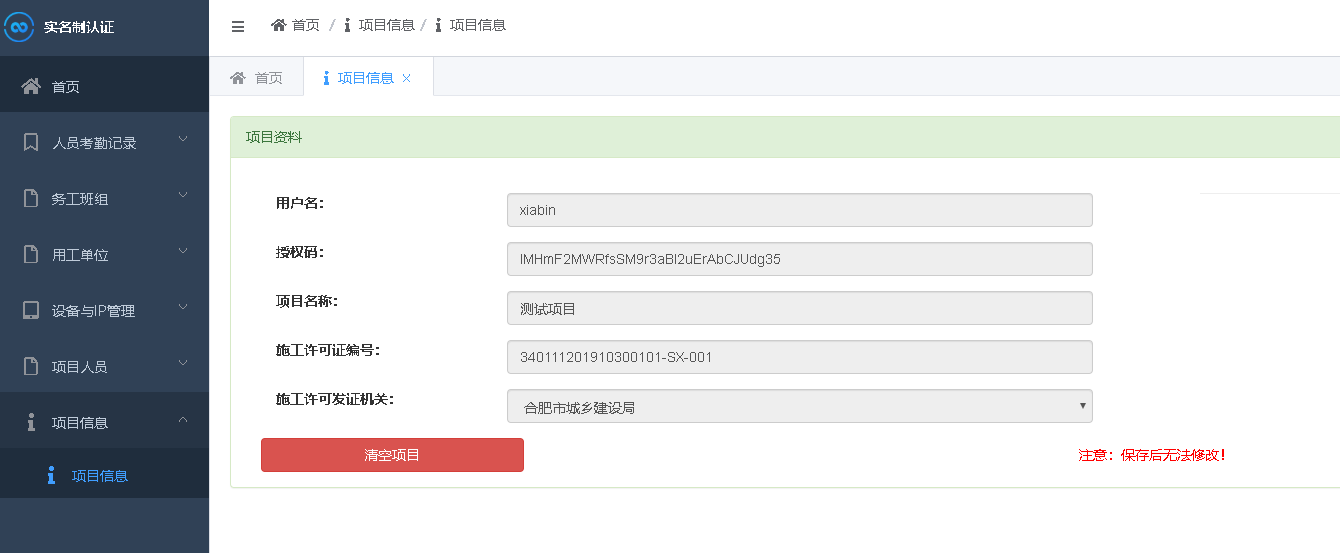The height and width of the screenshot is (553, 1340).
Task: Expand the 用工单位 menu chevron
Action: [x=183, y=252]
